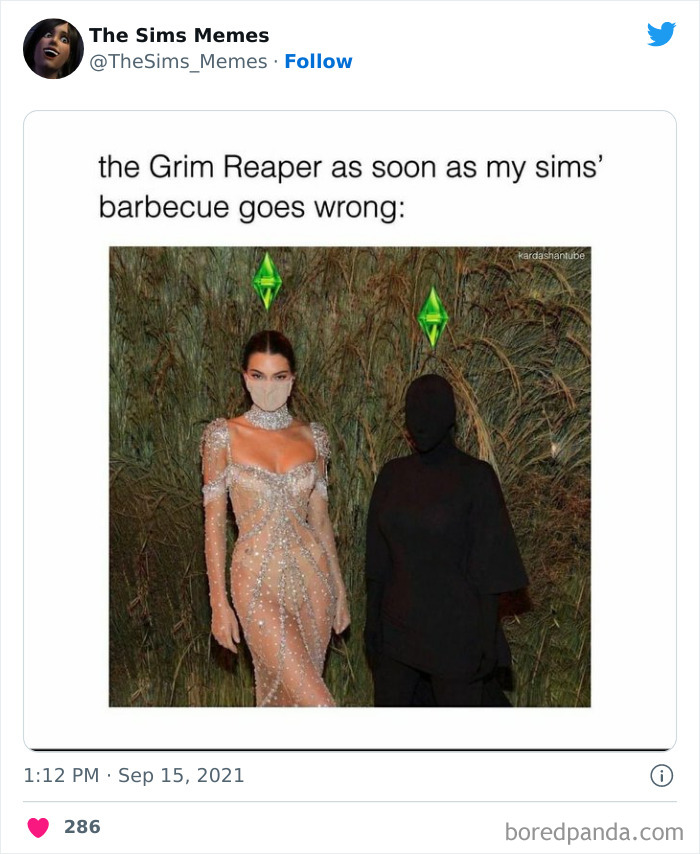Click the left green plumbob
Screen dimensions: 700x854
click(x=266, y=280)
